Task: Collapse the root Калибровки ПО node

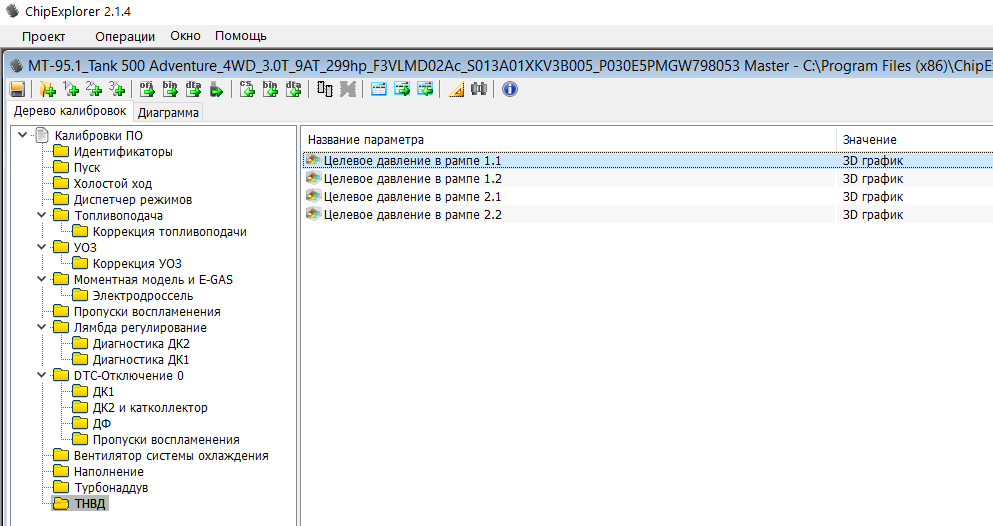Action: [x=23, y=135]
